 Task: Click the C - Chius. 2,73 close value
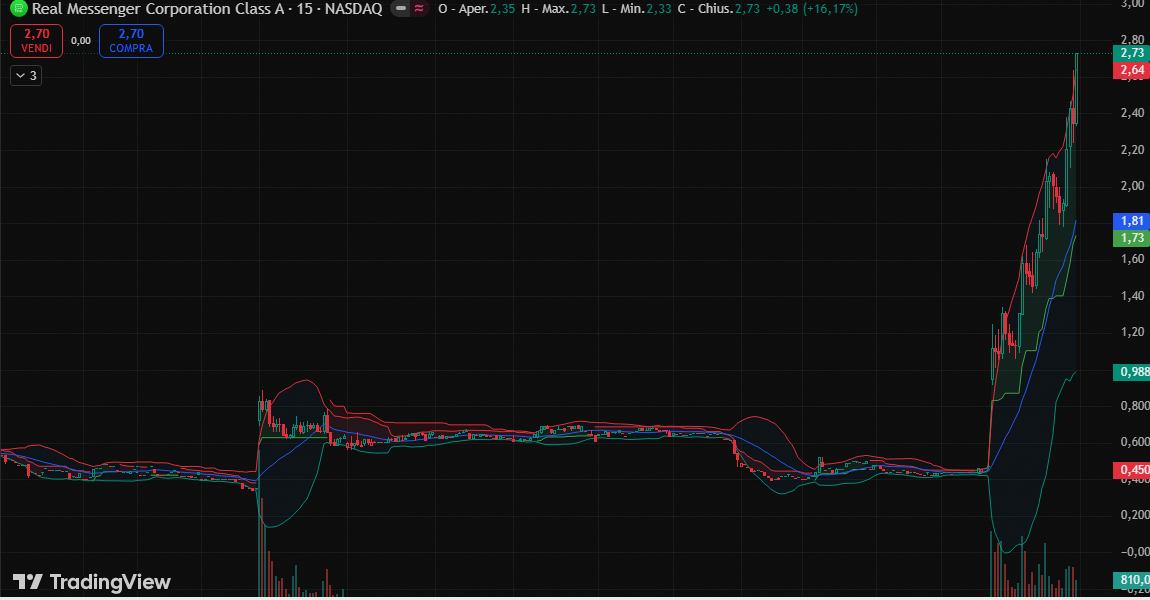point(719,9)
